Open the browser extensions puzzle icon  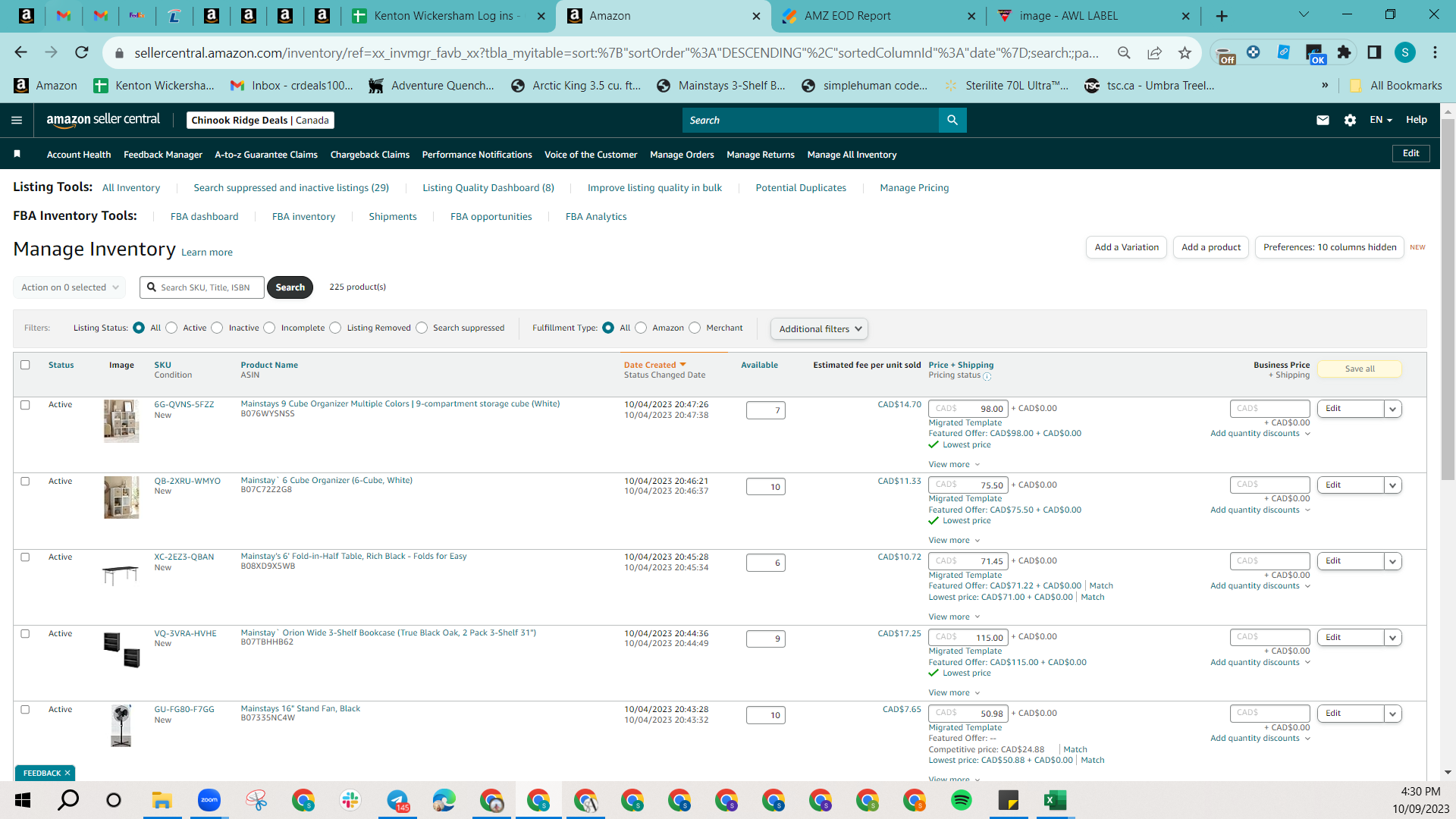[1344, 52]
